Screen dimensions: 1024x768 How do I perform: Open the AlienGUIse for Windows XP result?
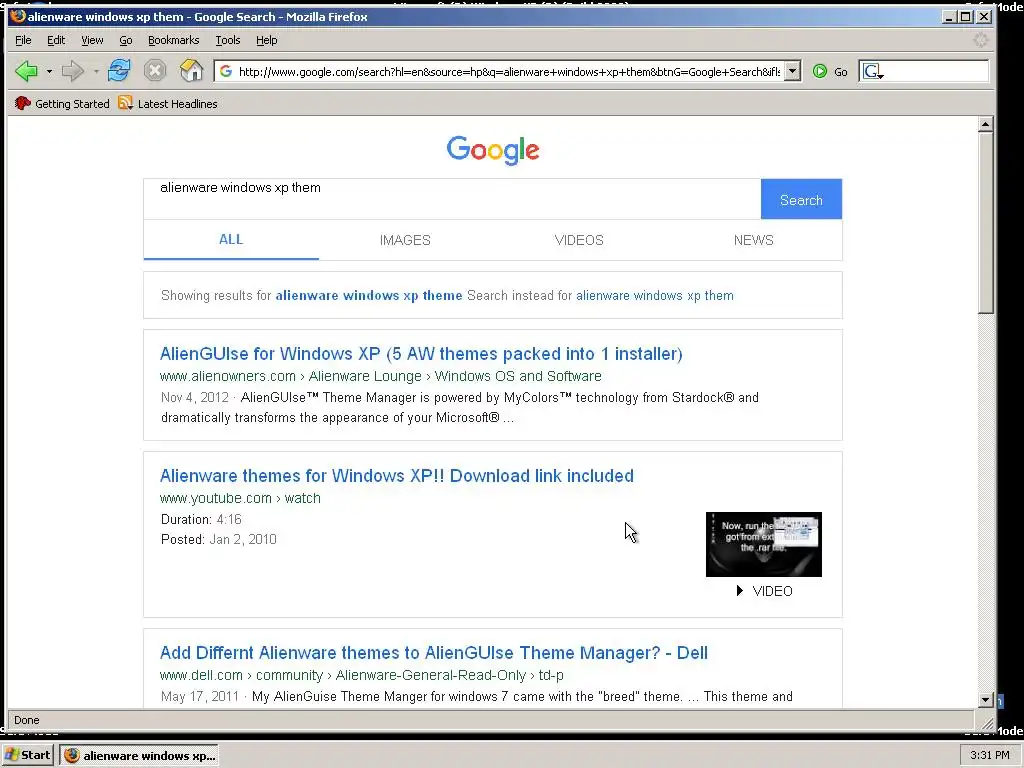coord(421,353)
